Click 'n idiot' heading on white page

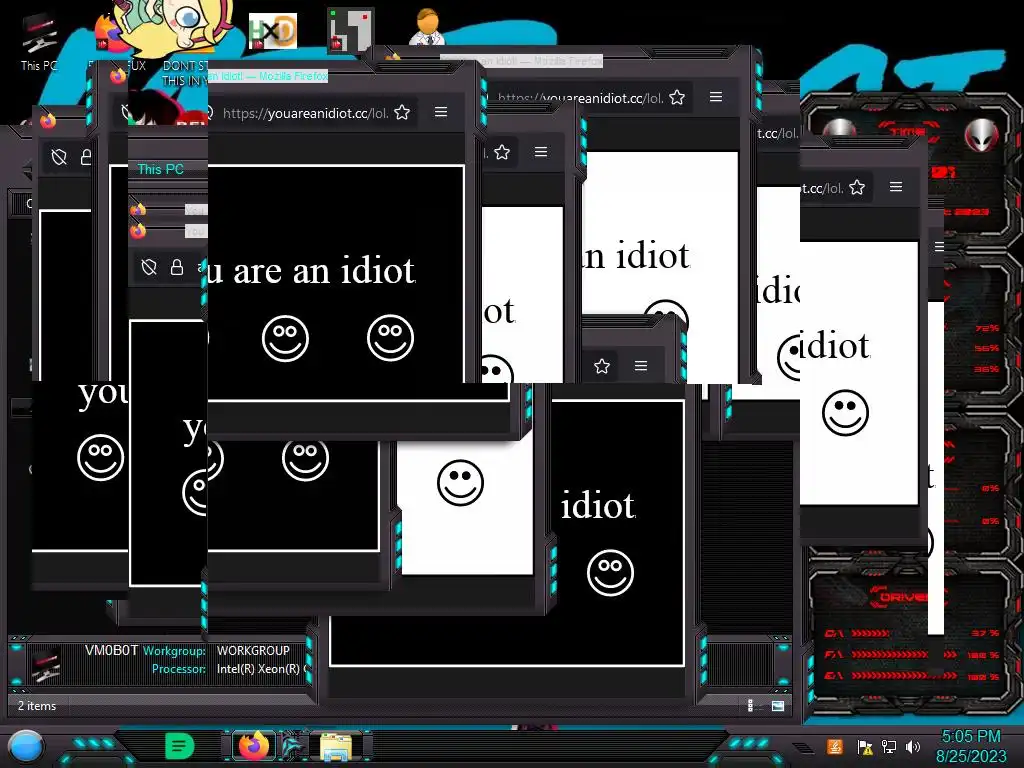636,255
